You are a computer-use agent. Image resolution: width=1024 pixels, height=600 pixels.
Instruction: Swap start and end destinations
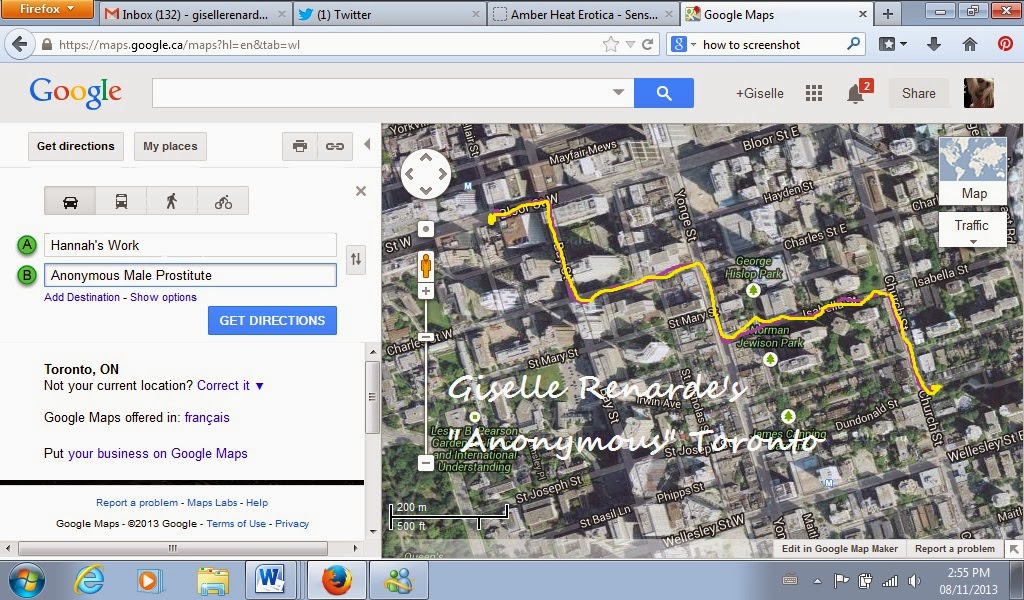356,259
